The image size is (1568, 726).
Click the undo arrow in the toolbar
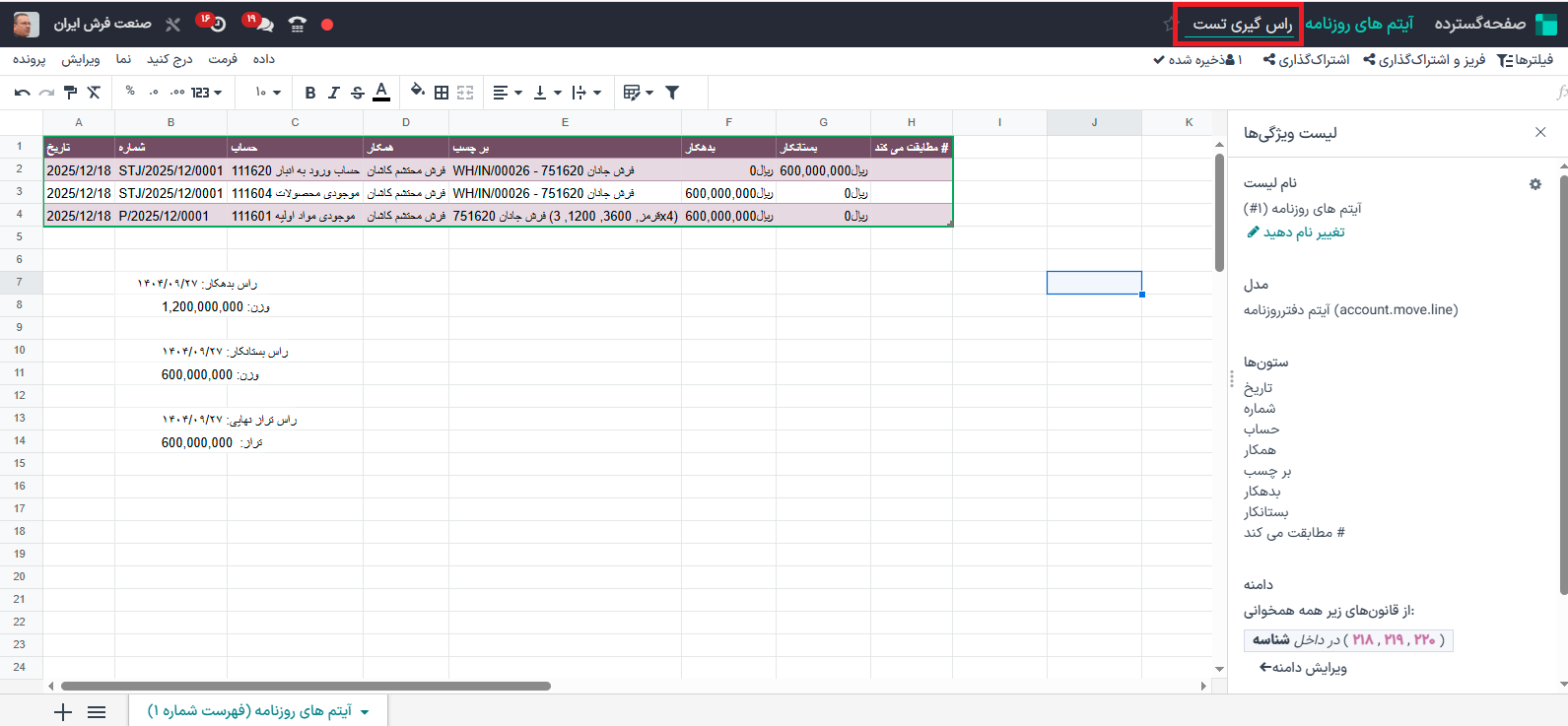coord(22,93)
